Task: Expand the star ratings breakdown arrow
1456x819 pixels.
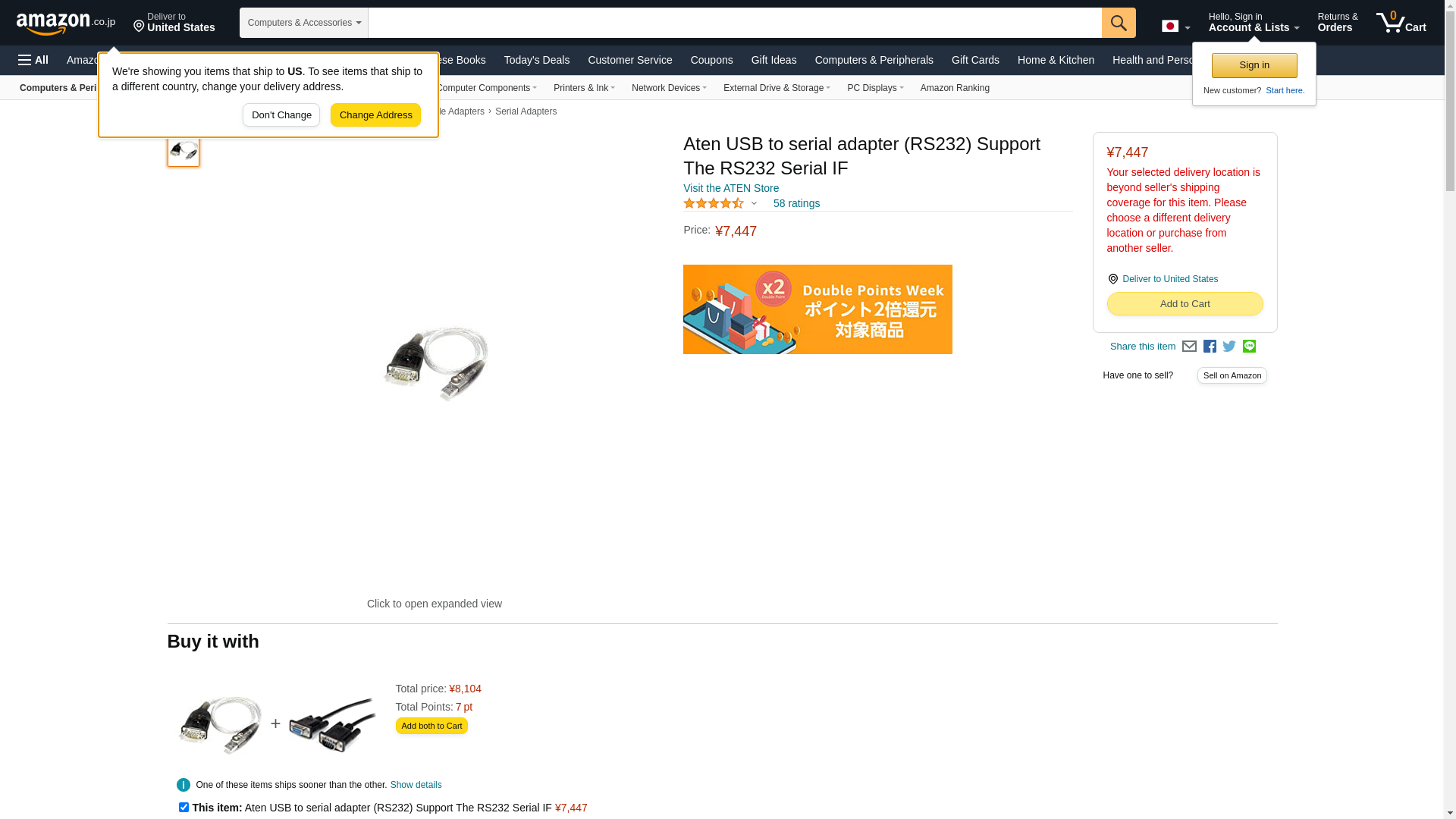Action: [x=754, y=203]
